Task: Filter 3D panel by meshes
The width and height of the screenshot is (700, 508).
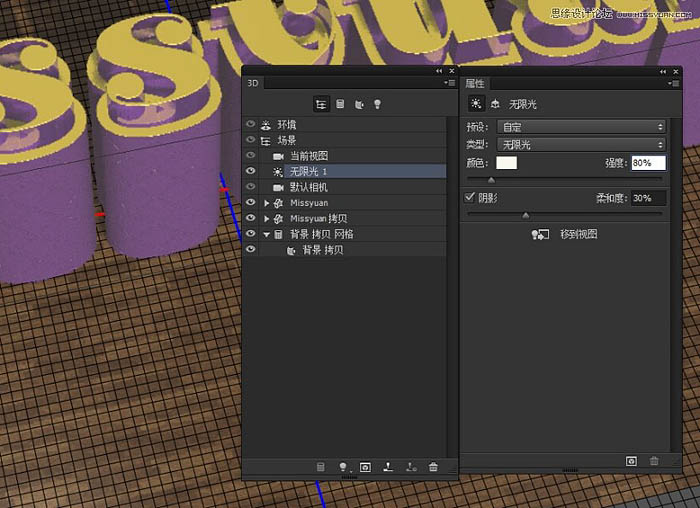Action: click(x=340, y=104)
